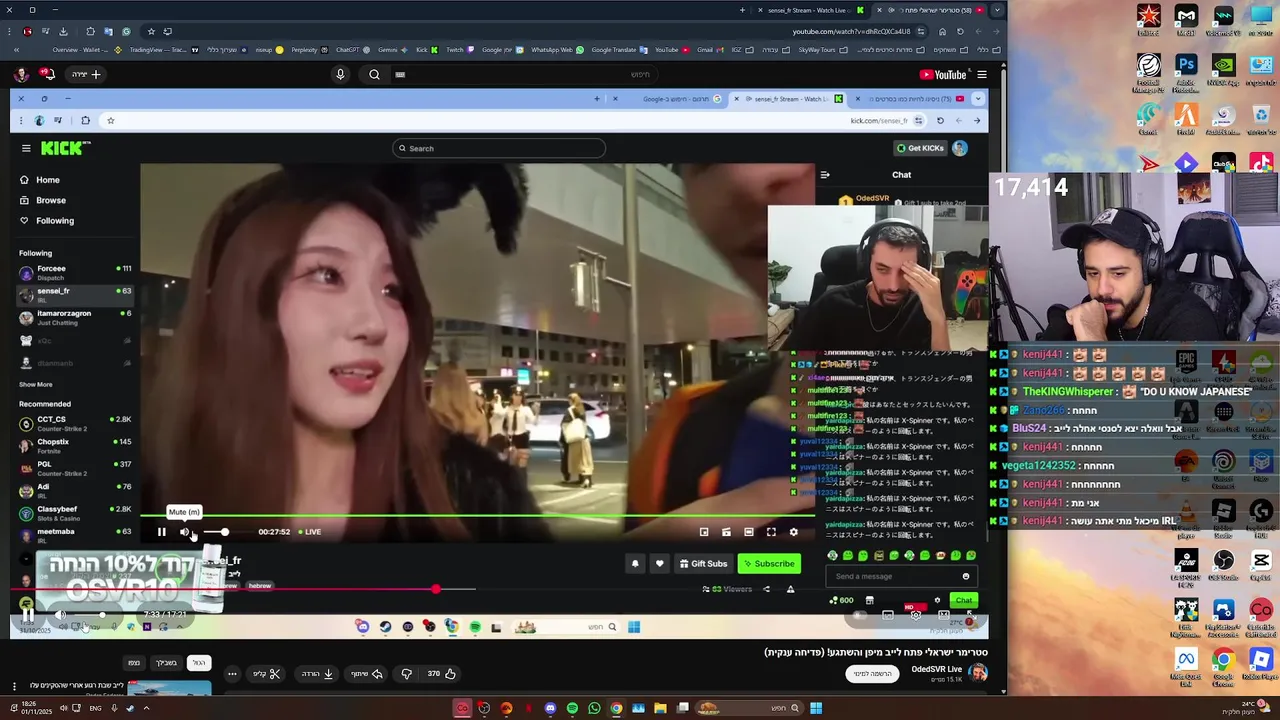Click the YouTube logo
1280x720 pixels.
(943, 74)
